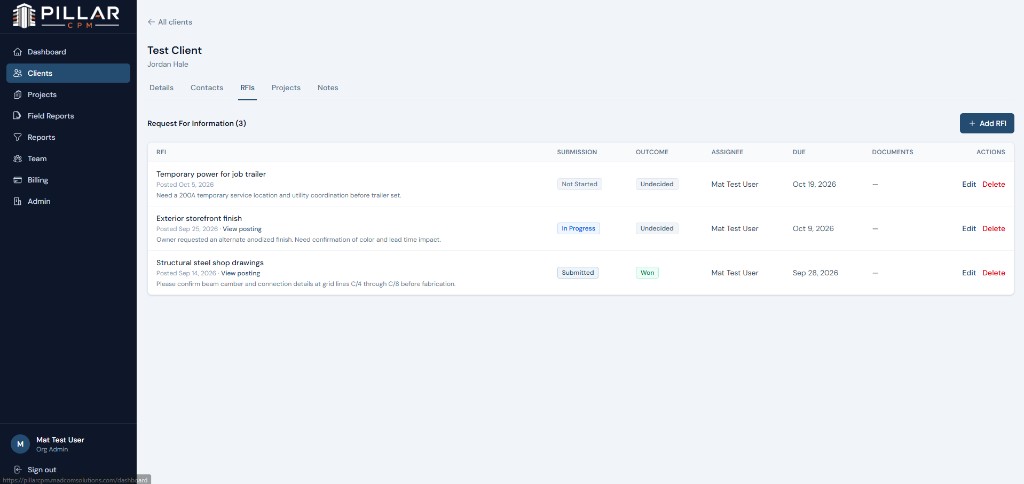Switch to the Details tab

[161, 88]
